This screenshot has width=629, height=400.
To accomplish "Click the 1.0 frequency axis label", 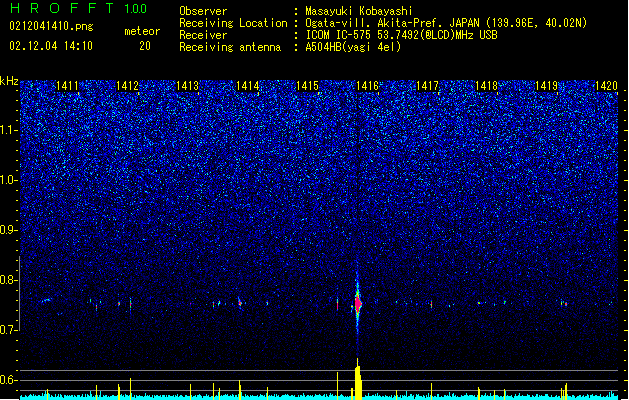I will (8, 180).
